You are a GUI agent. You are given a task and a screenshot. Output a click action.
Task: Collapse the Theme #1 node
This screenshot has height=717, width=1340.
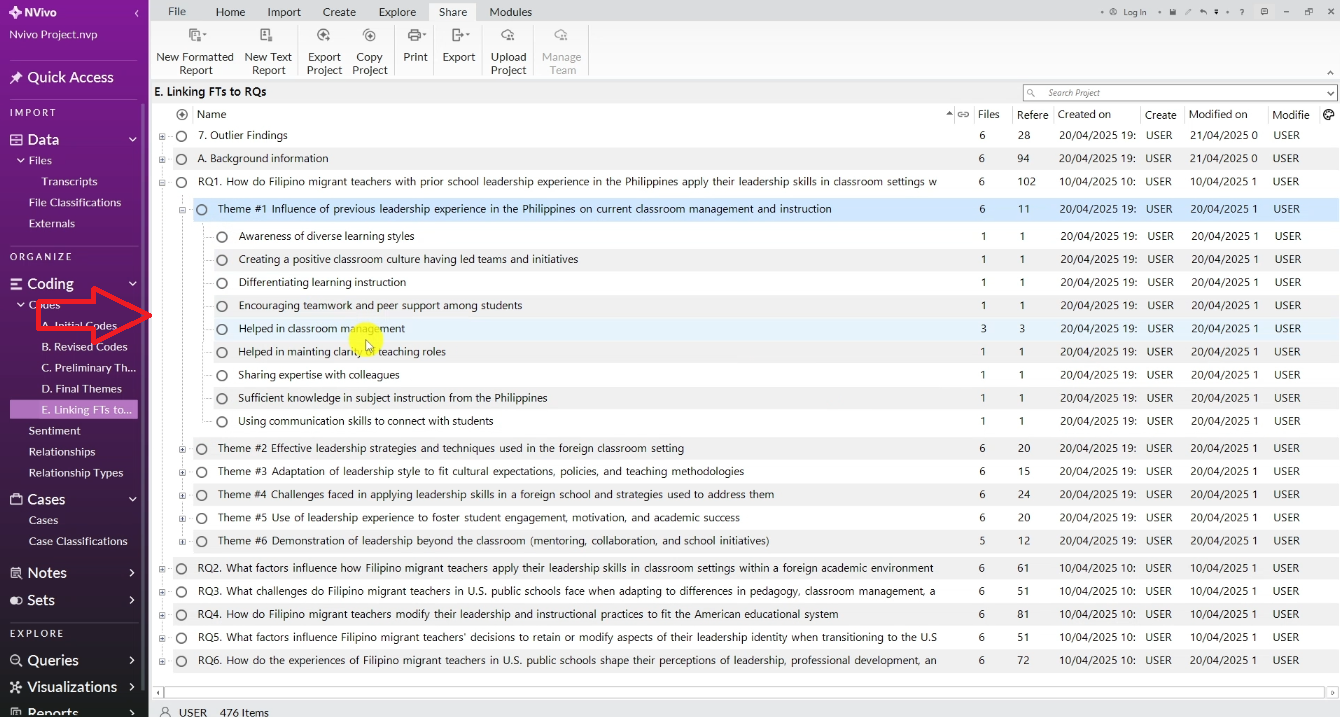click(182, 210)
